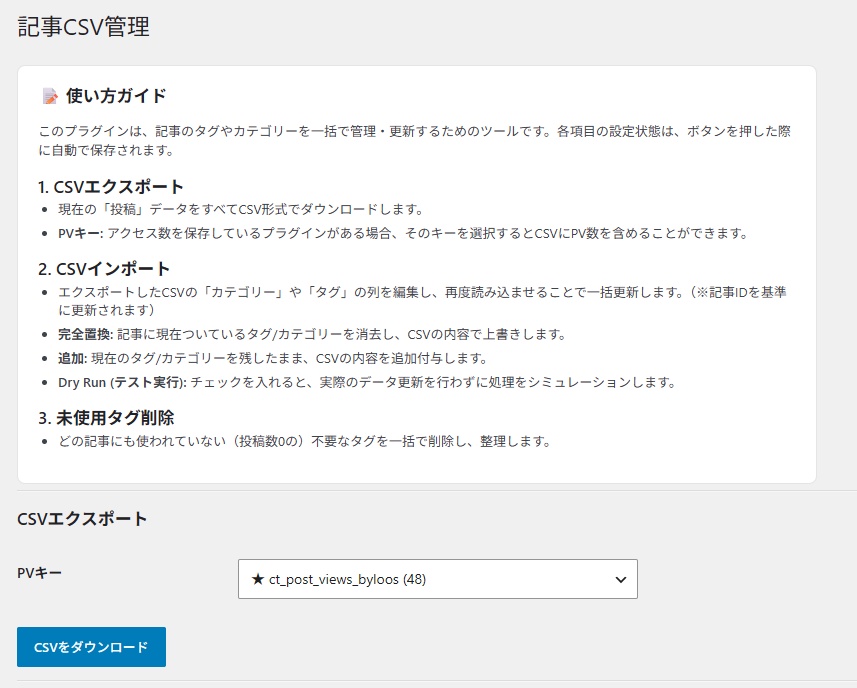The width and height of the screenshot is (857, 688).
Task: Click the 1. CSVエクスポート guide heading
Action: [111, 187]
